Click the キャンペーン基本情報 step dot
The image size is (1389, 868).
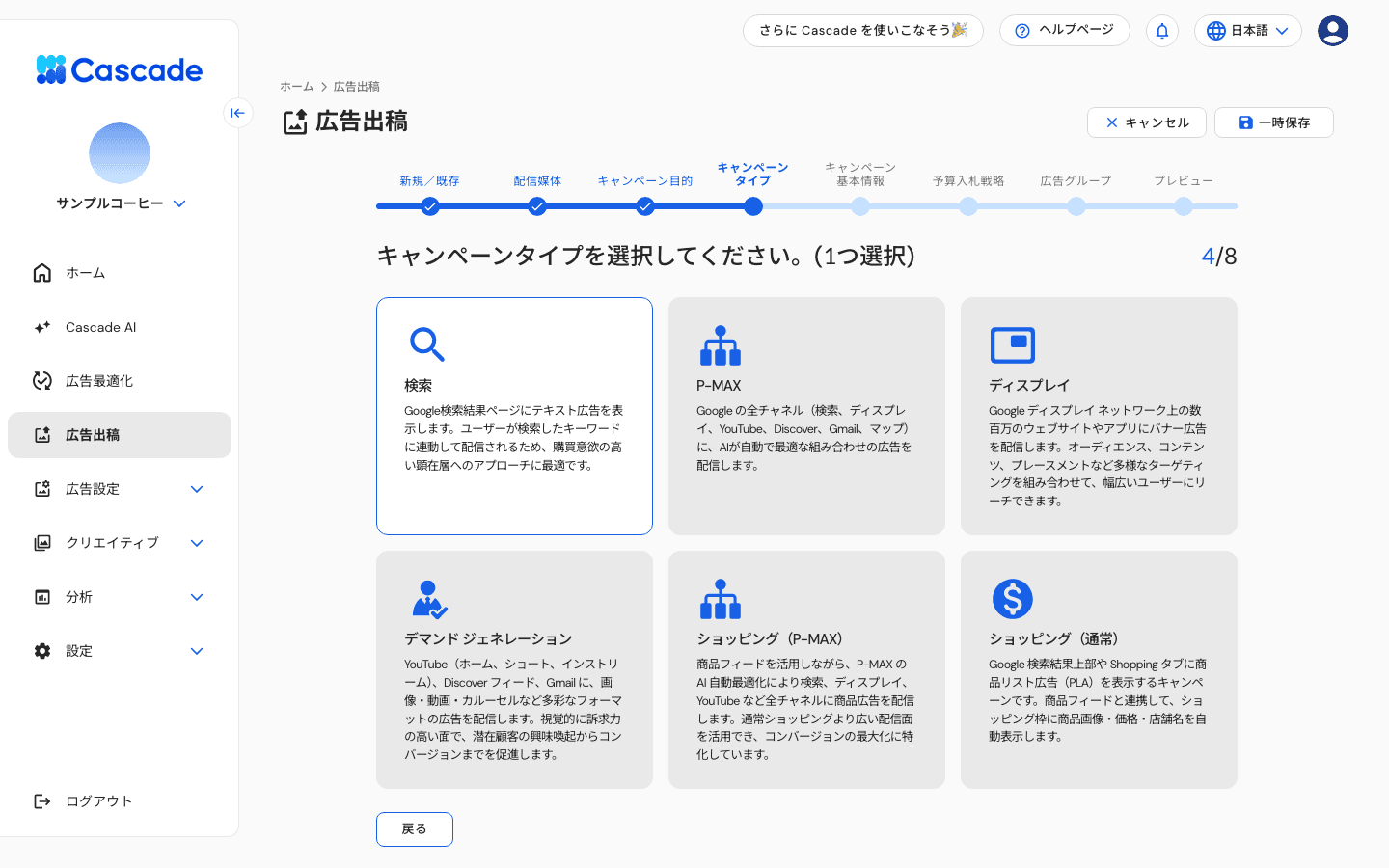click(x=860, y=206)
